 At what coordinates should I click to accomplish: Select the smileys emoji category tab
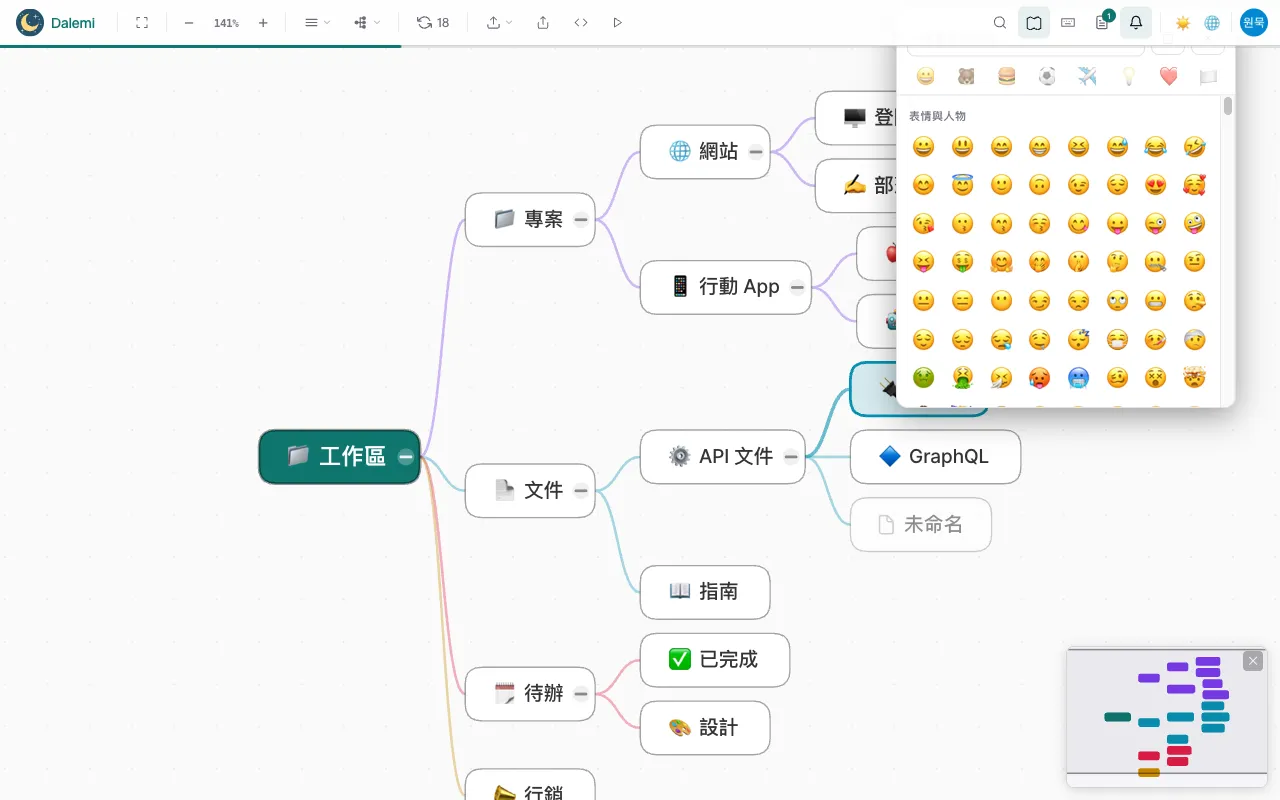(926, 76)
